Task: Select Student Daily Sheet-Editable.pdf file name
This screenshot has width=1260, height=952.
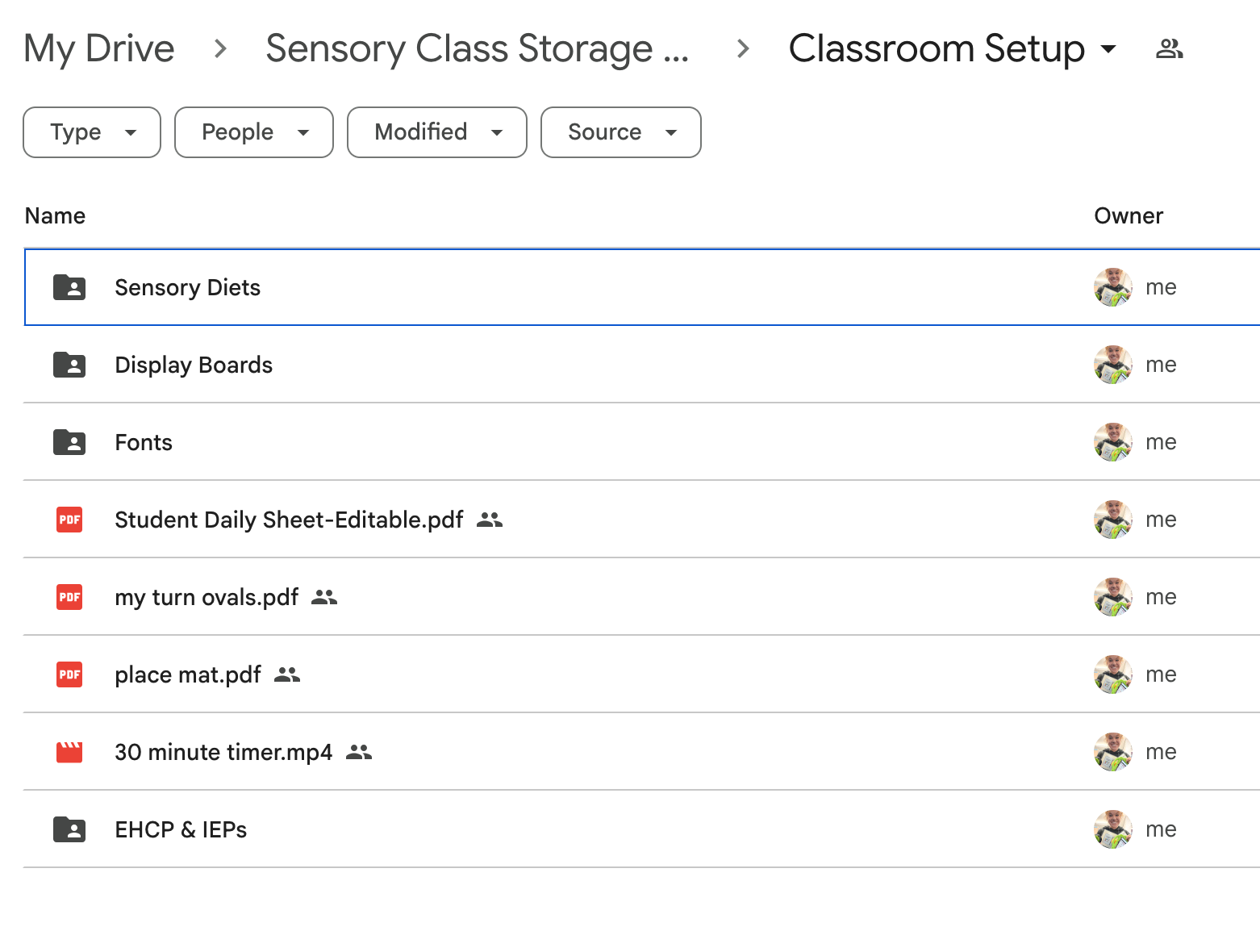Action: (289, 520)
